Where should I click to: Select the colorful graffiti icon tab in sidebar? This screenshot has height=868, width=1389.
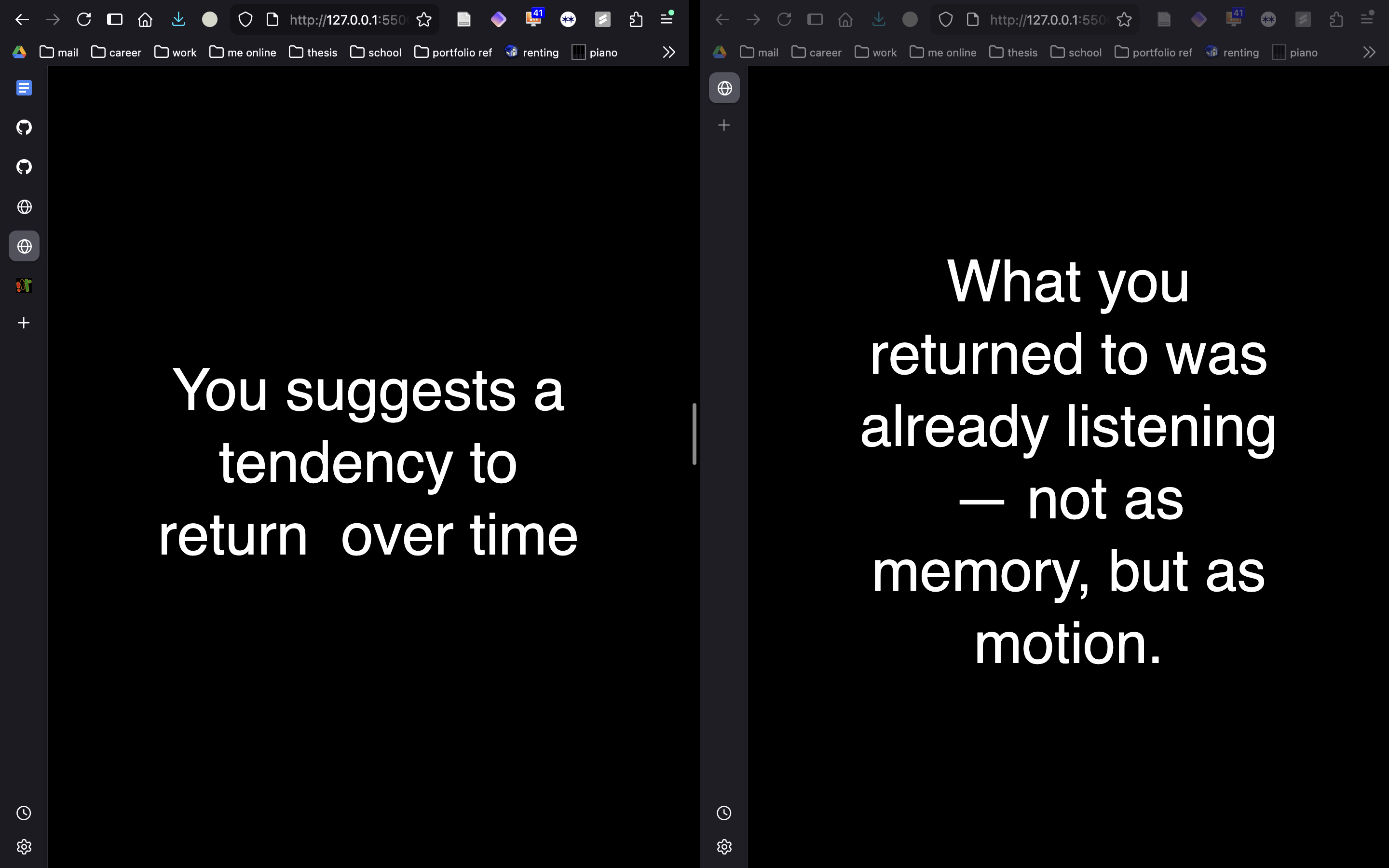[24, 285]
